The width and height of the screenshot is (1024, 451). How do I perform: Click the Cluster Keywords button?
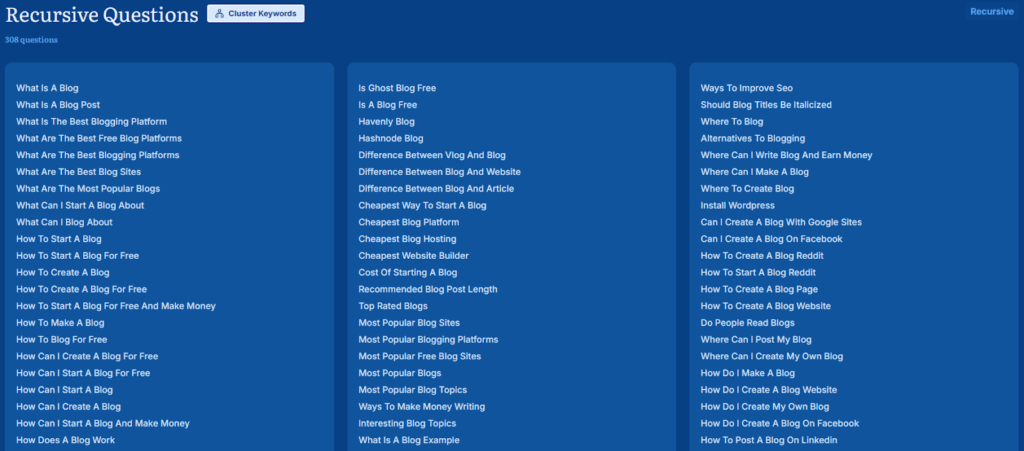(x=256, y=14)
